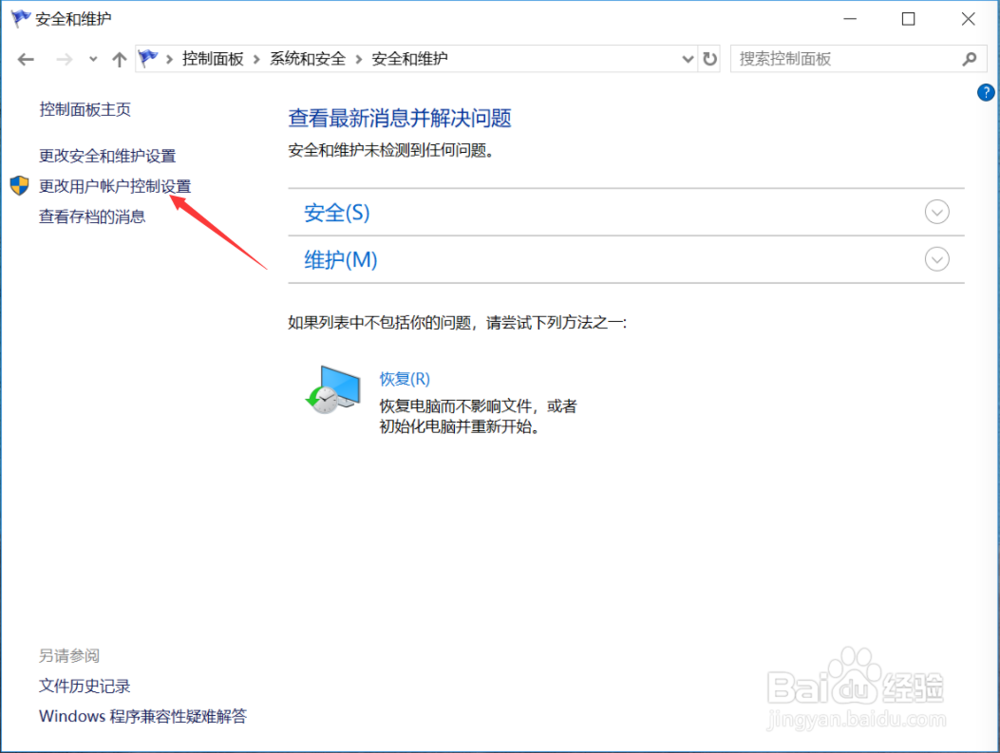The width and height of the screenshot is (1000, 753).
Task: Open 更改安全和维护设置
Action: tap(108, 155)
